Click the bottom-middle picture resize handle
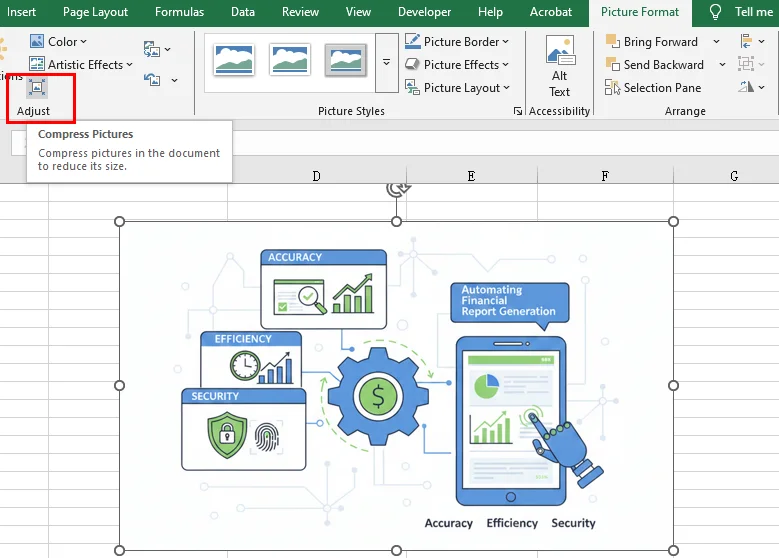Image resolution: width=779 pixels, height=558 pixels. point(396,550)
